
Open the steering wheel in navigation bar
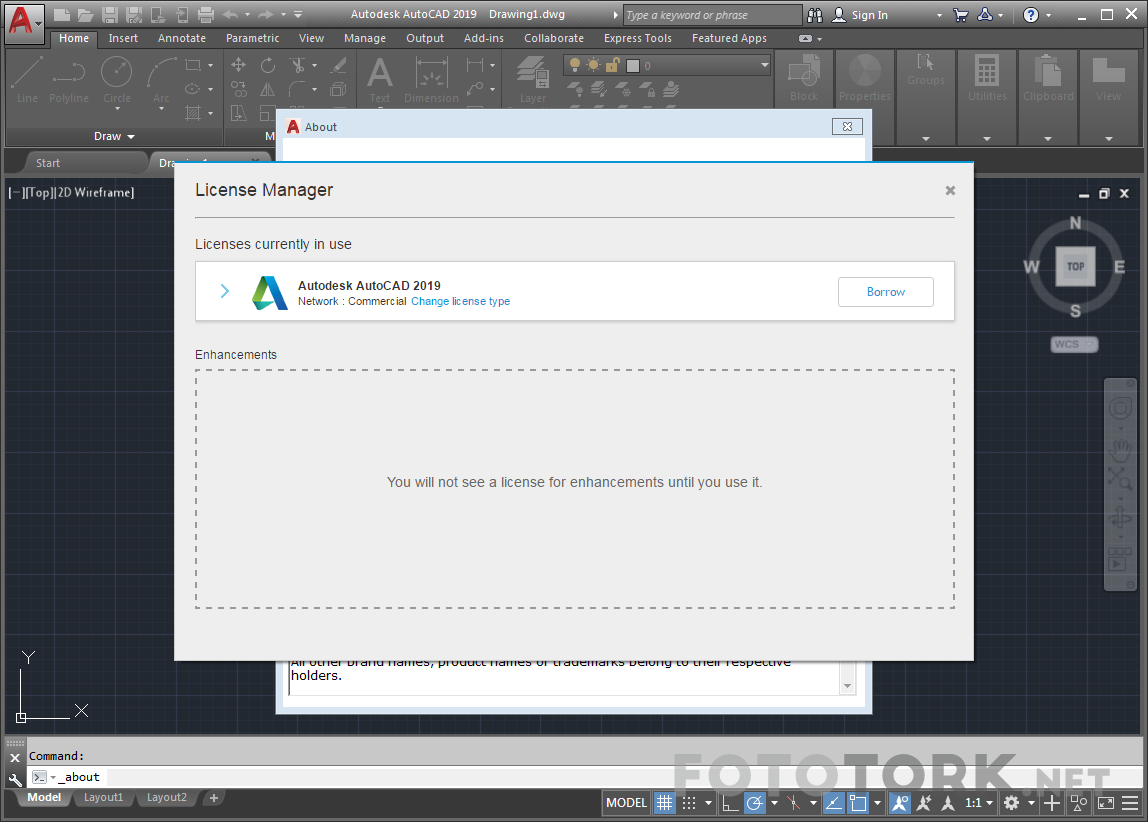pos(1120,408)
